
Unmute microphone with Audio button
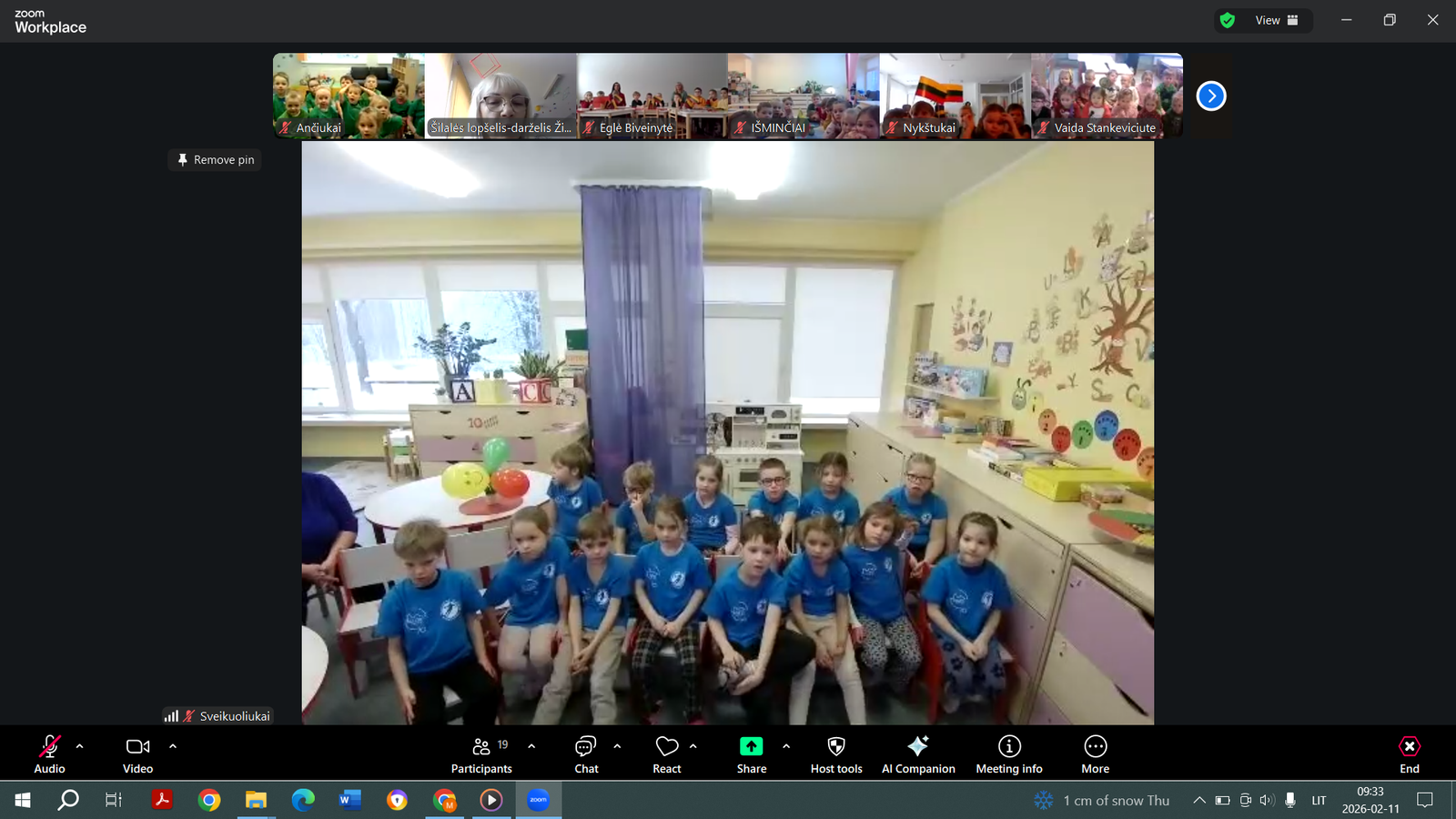(x=50, y=754)
